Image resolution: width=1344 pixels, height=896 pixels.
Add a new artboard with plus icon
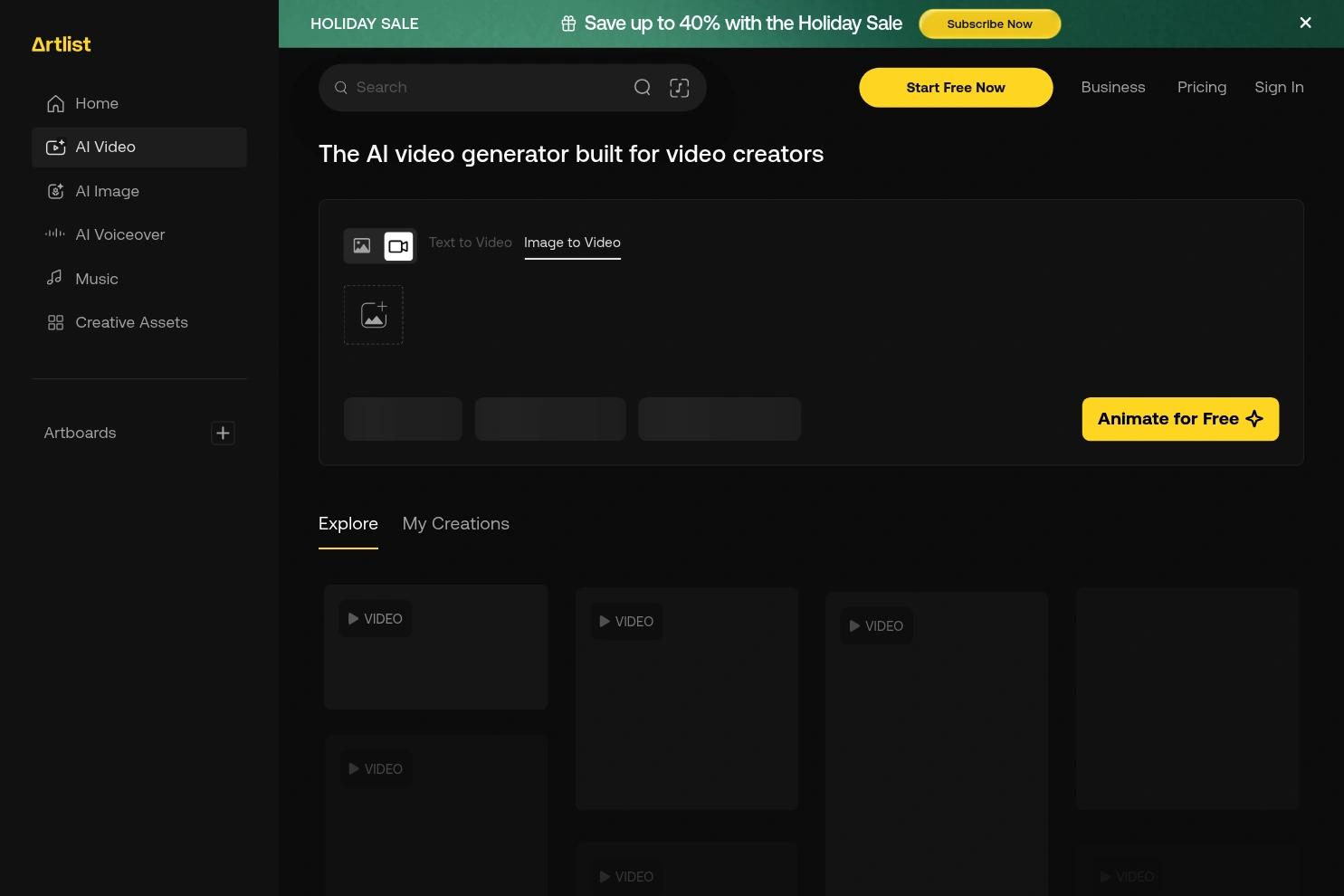[x=223, y=434]
